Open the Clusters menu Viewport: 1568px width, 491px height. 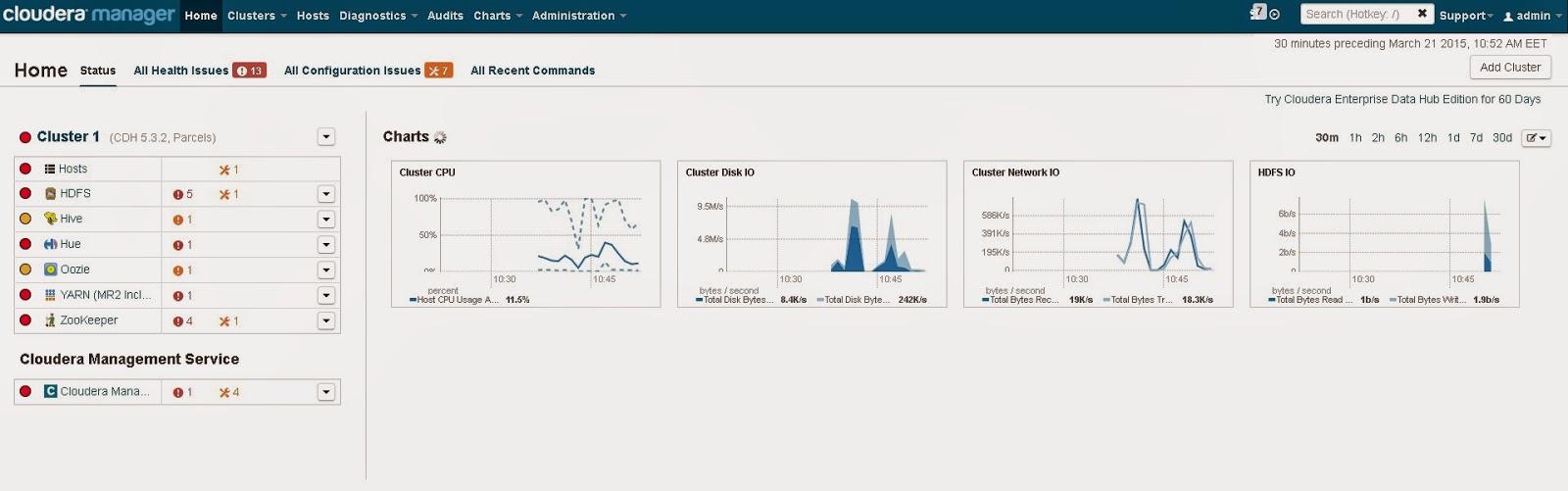(x=257, y=16)
